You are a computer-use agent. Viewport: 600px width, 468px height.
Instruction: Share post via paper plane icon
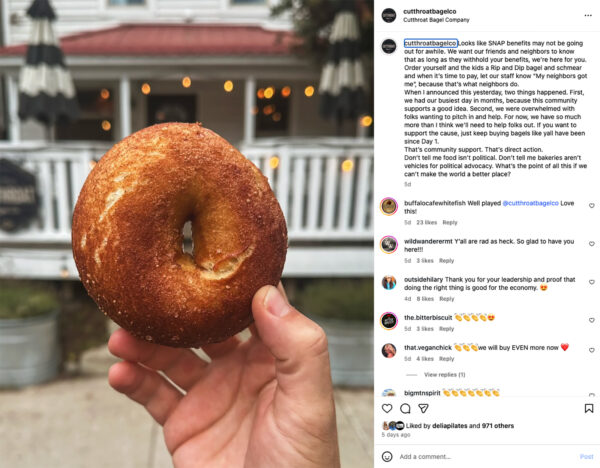coord(423,408)
